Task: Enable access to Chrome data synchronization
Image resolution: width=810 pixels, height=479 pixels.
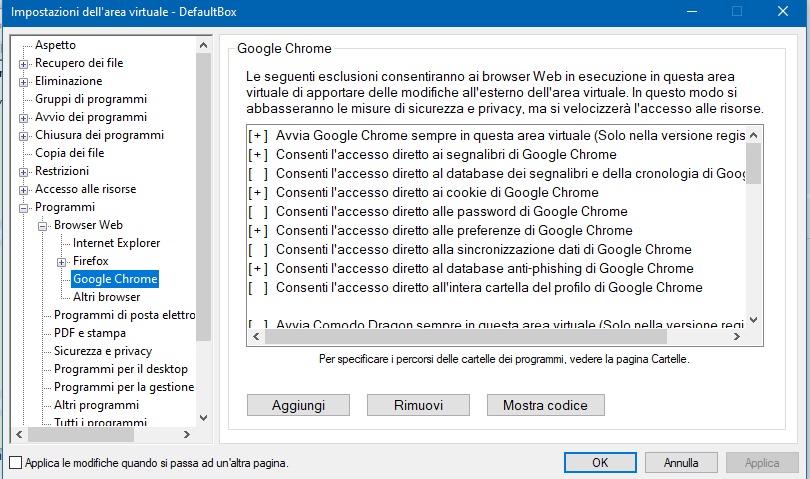Action: click(x=470, y=250)
